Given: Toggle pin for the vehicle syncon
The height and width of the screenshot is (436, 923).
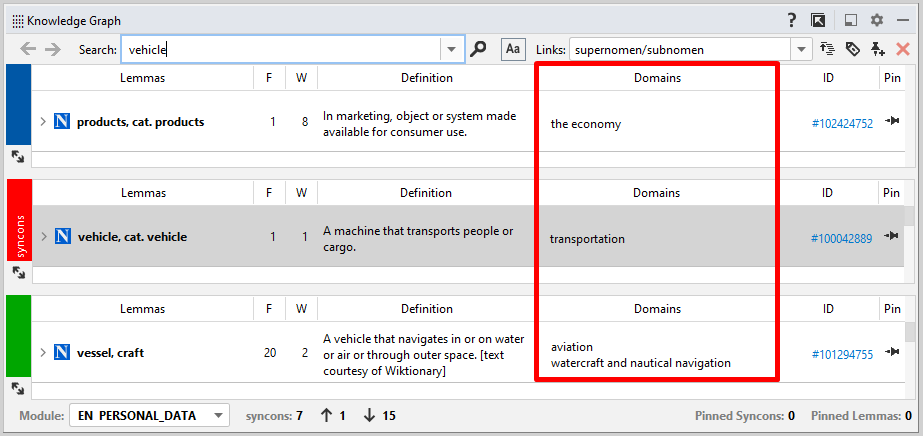Looking at the screenshot, I should 892,237.
